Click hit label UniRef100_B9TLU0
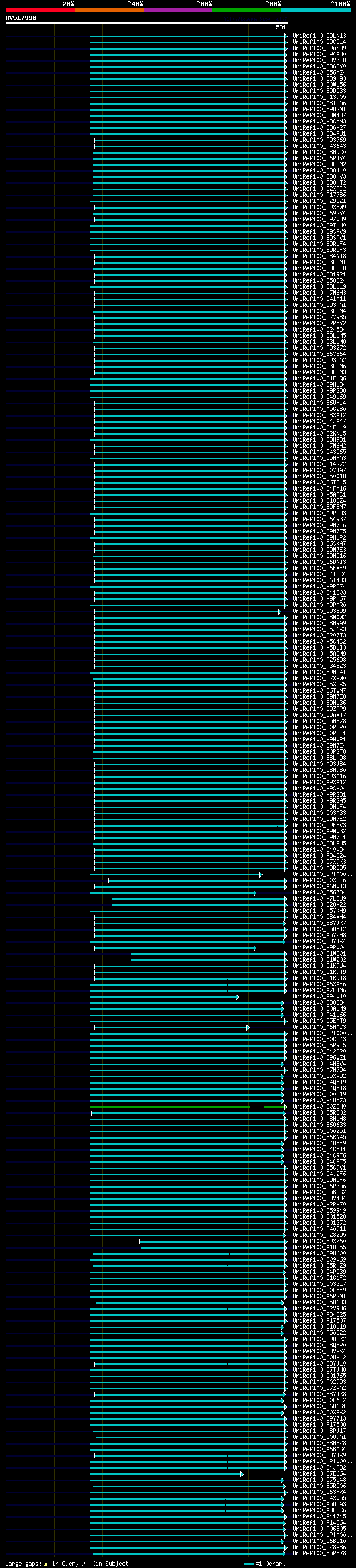Screen dimensions: 356x1568 click(x=319, y=226)
